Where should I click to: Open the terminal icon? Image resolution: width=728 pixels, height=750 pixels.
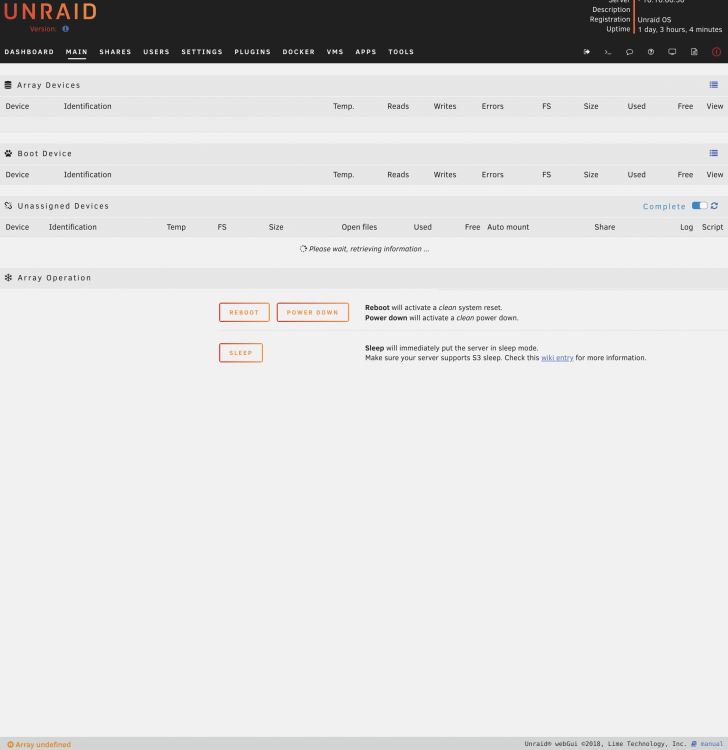pos(608,52)
